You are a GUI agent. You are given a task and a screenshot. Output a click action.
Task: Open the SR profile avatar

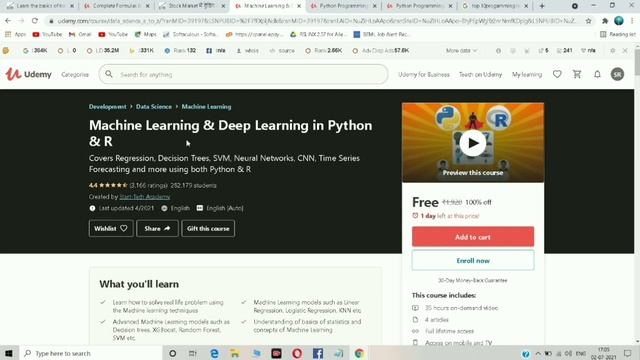pos(617,74)
